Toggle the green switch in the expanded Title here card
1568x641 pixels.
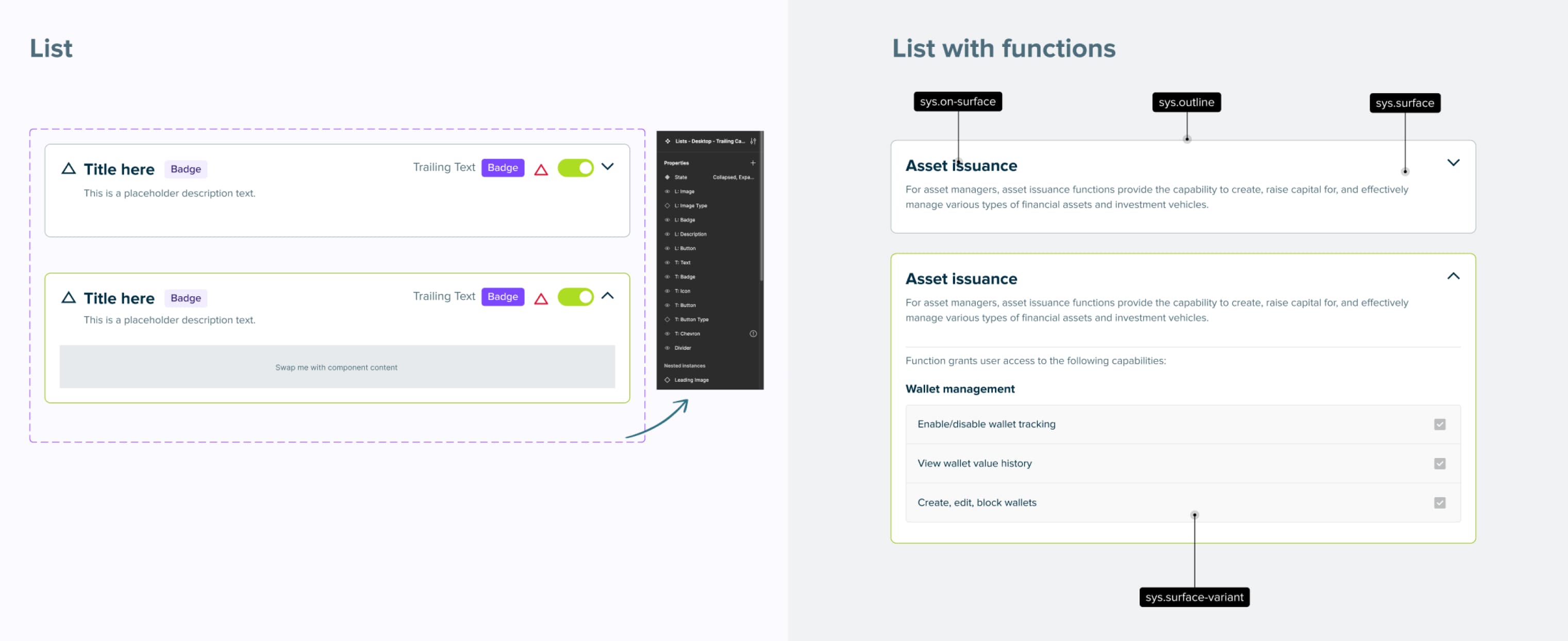[x=575, y=297]
